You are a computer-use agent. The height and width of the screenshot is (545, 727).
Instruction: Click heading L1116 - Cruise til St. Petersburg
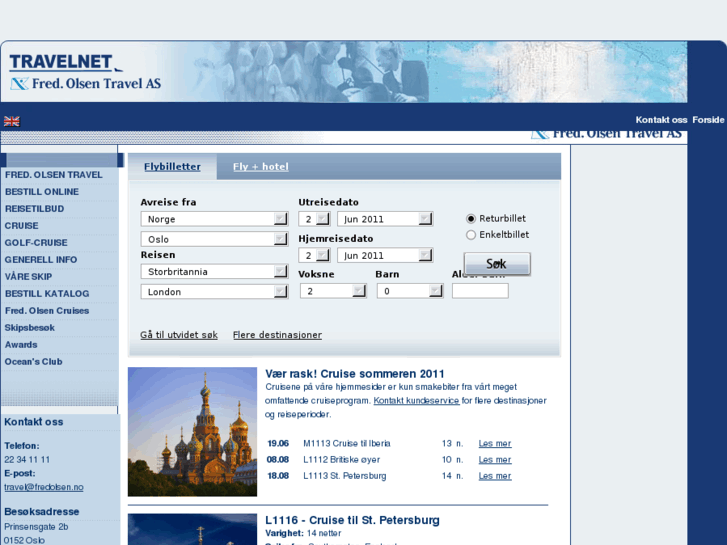click(352, 520)
